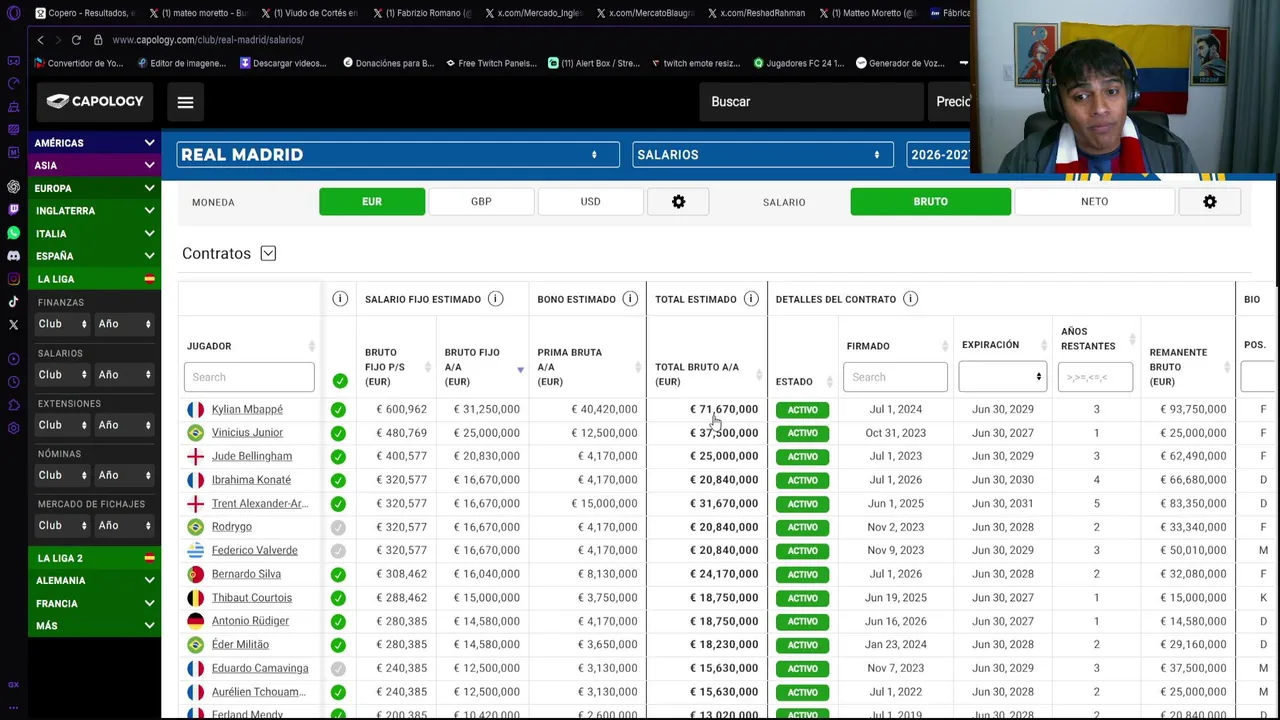Open TikTok from the browser sidebar

(x=13, y=302)
